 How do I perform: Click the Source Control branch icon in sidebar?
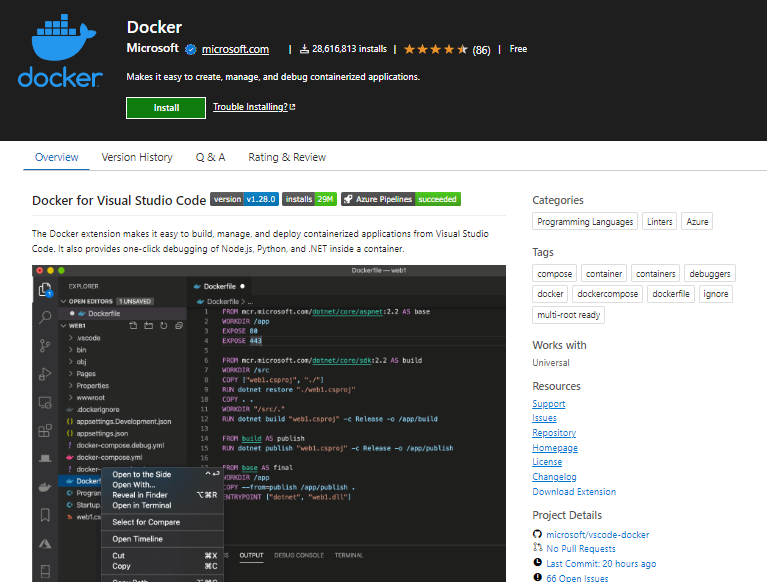click(45, 346)
